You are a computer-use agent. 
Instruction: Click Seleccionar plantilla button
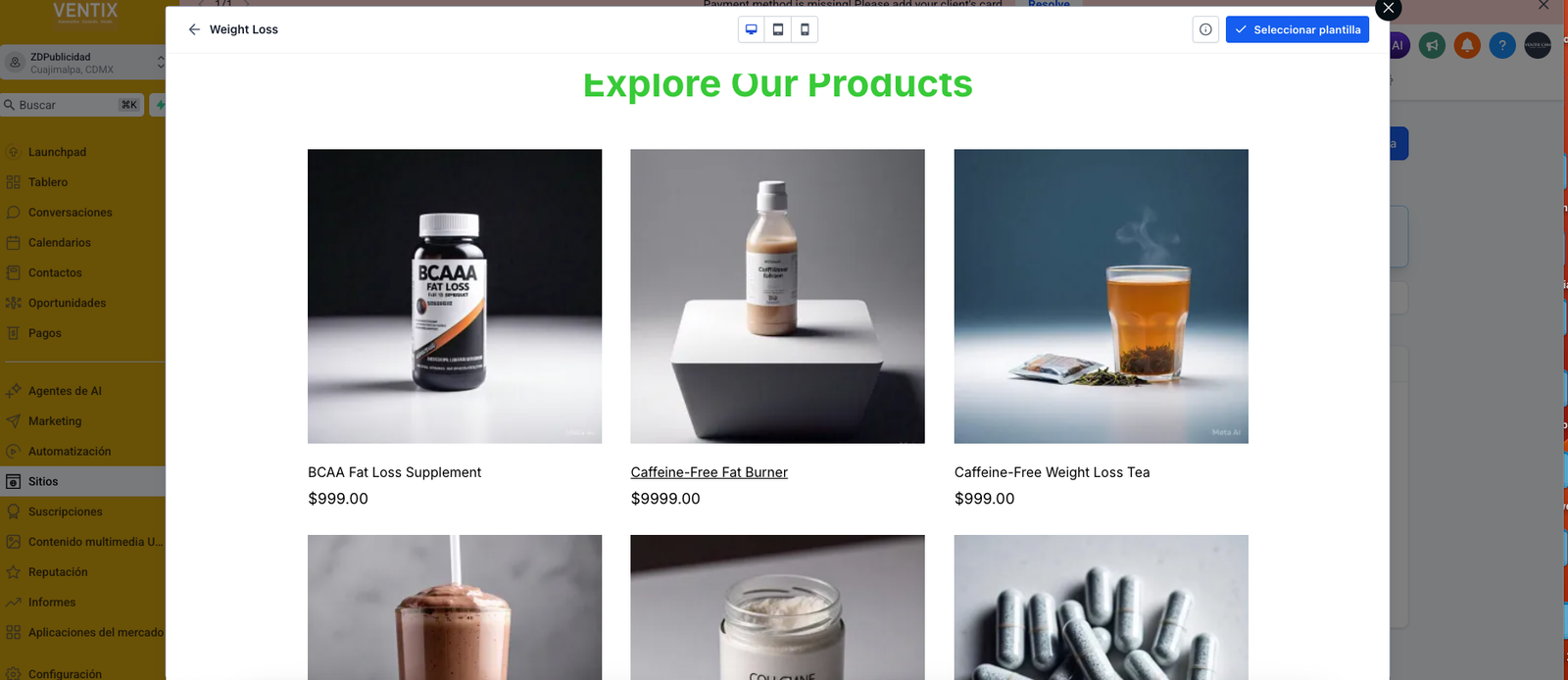tap(1297, 29)
